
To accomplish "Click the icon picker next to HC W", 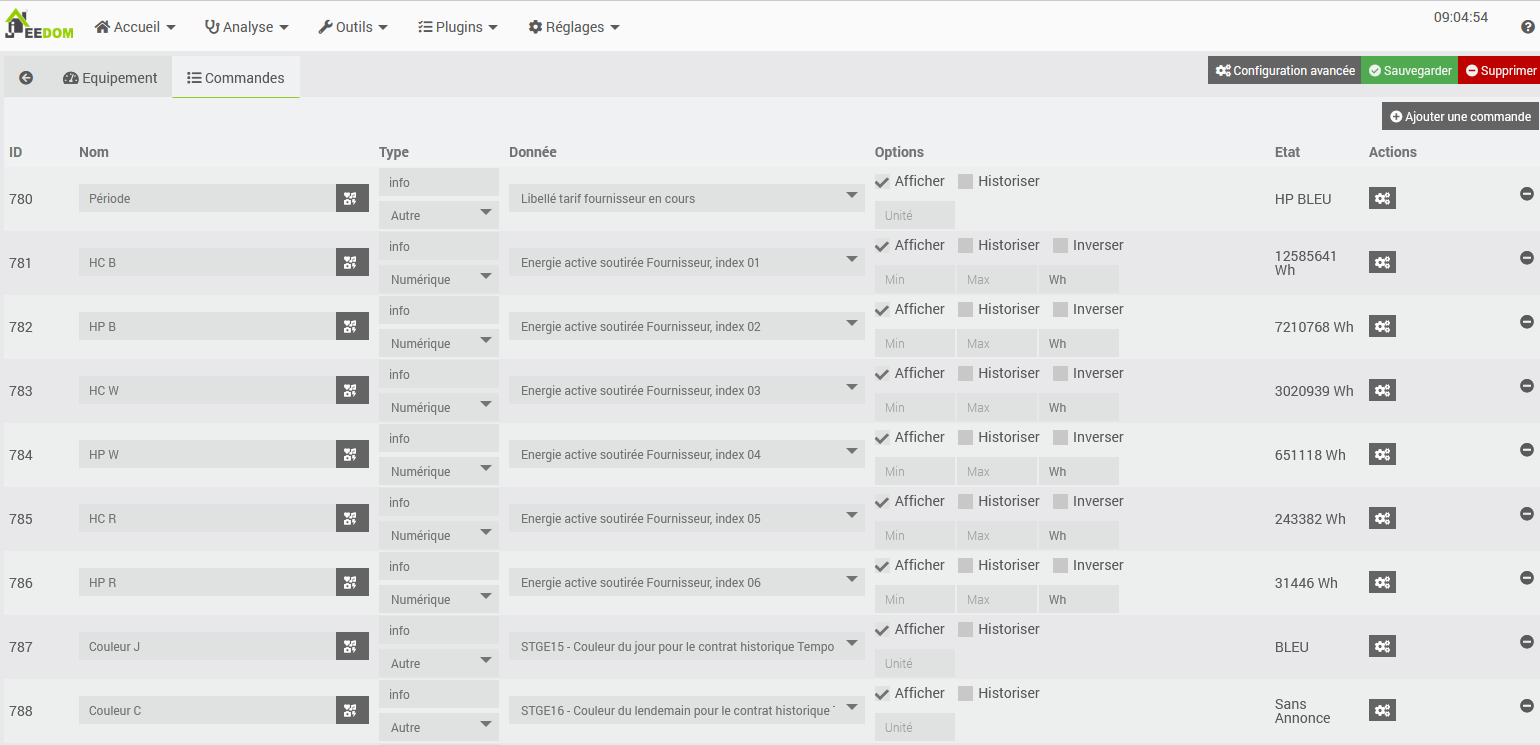I will (352, 390).
